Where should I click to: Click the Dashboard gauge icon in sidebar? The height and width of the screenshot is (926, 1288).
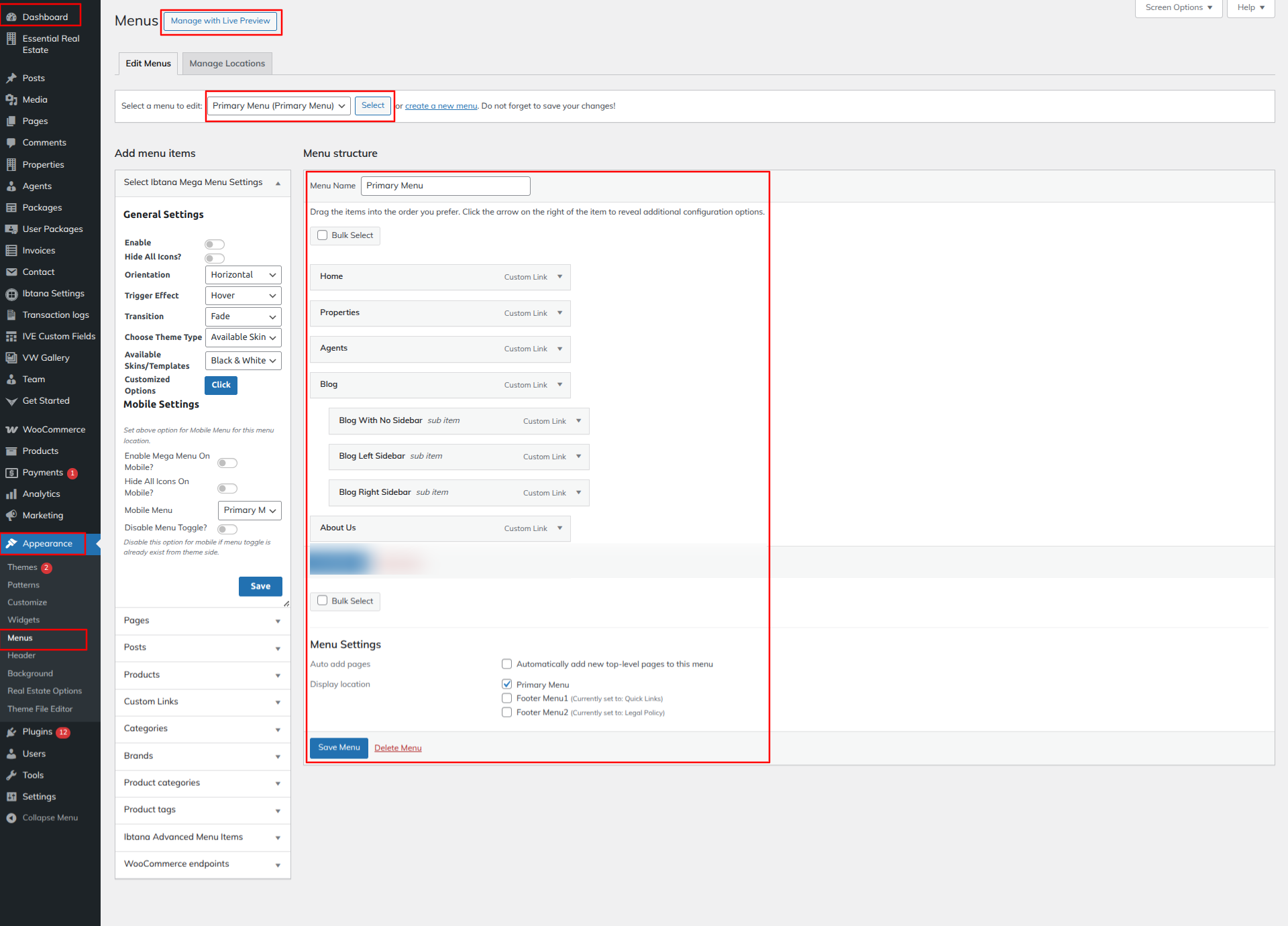coord(11,17)
